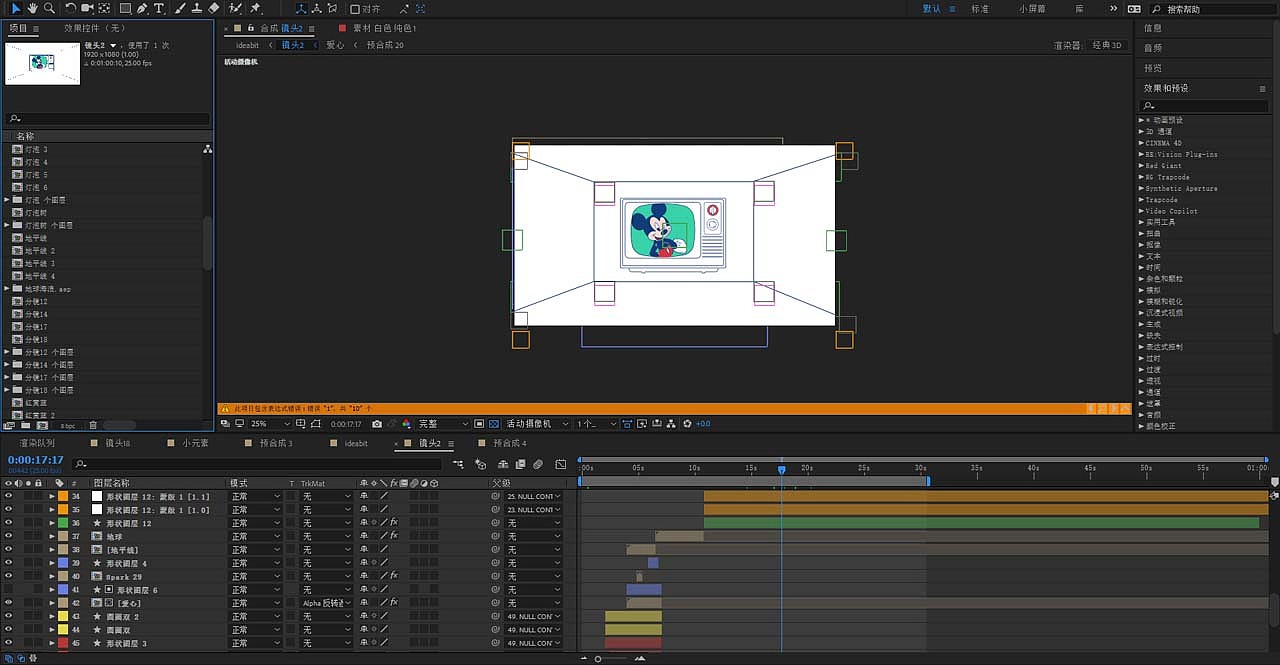Hide layer 34 with its eye icon
The width and height of the screenshot is (1280, 665).
pos(8,496)
